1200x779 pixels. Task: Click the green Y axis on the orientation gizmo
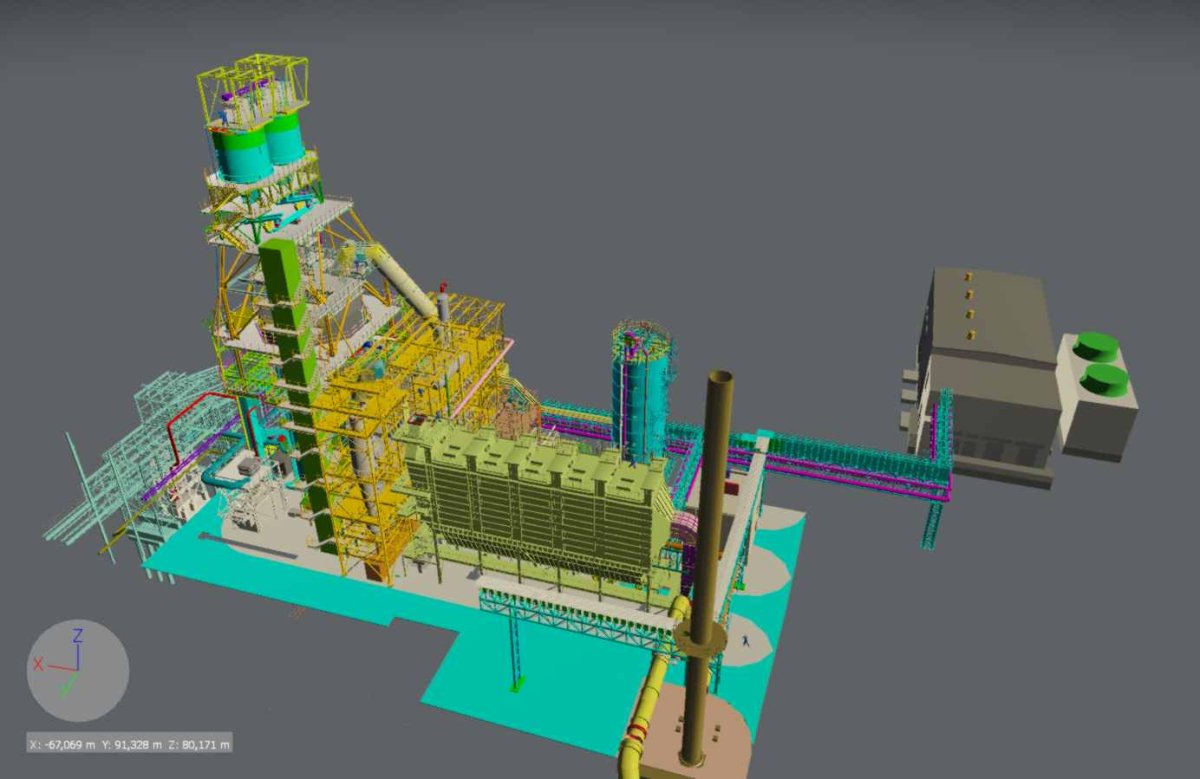tap(69, 682)
